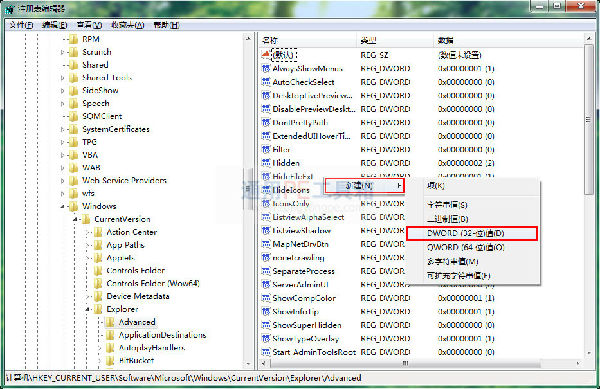Collapse the Windows tree node
The image size is (600, 389).
(x=62, y=207)
